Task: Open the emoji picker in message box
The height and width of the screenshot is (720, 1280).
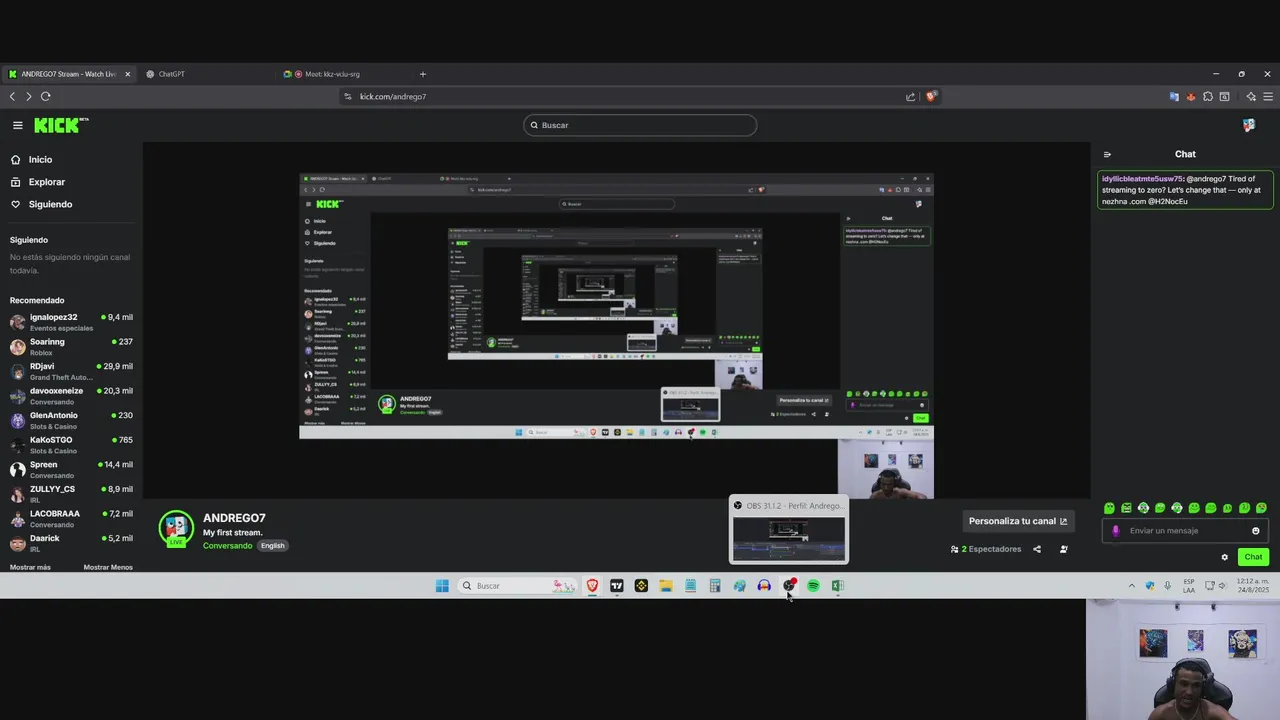Action: point(1256,531)
